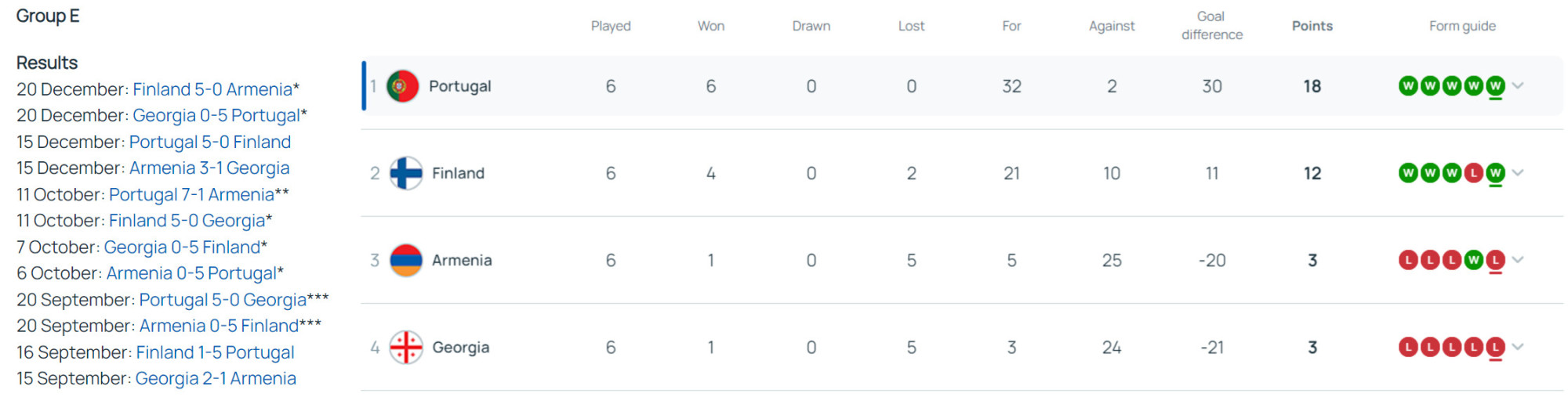Click the Finland flag icon

(x=406, y=173)
